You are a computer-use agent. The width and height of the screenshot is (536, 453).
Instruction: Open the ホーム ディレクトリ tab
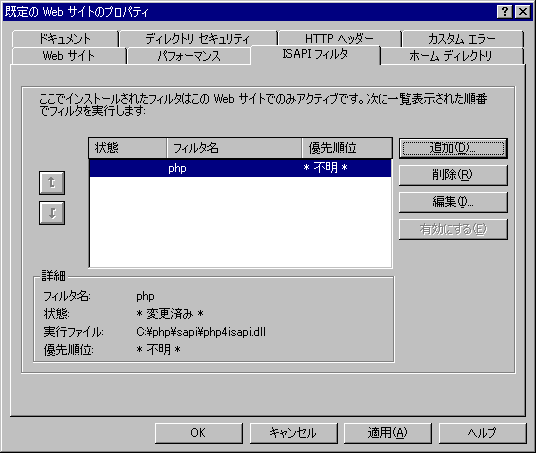pos(451,56)
